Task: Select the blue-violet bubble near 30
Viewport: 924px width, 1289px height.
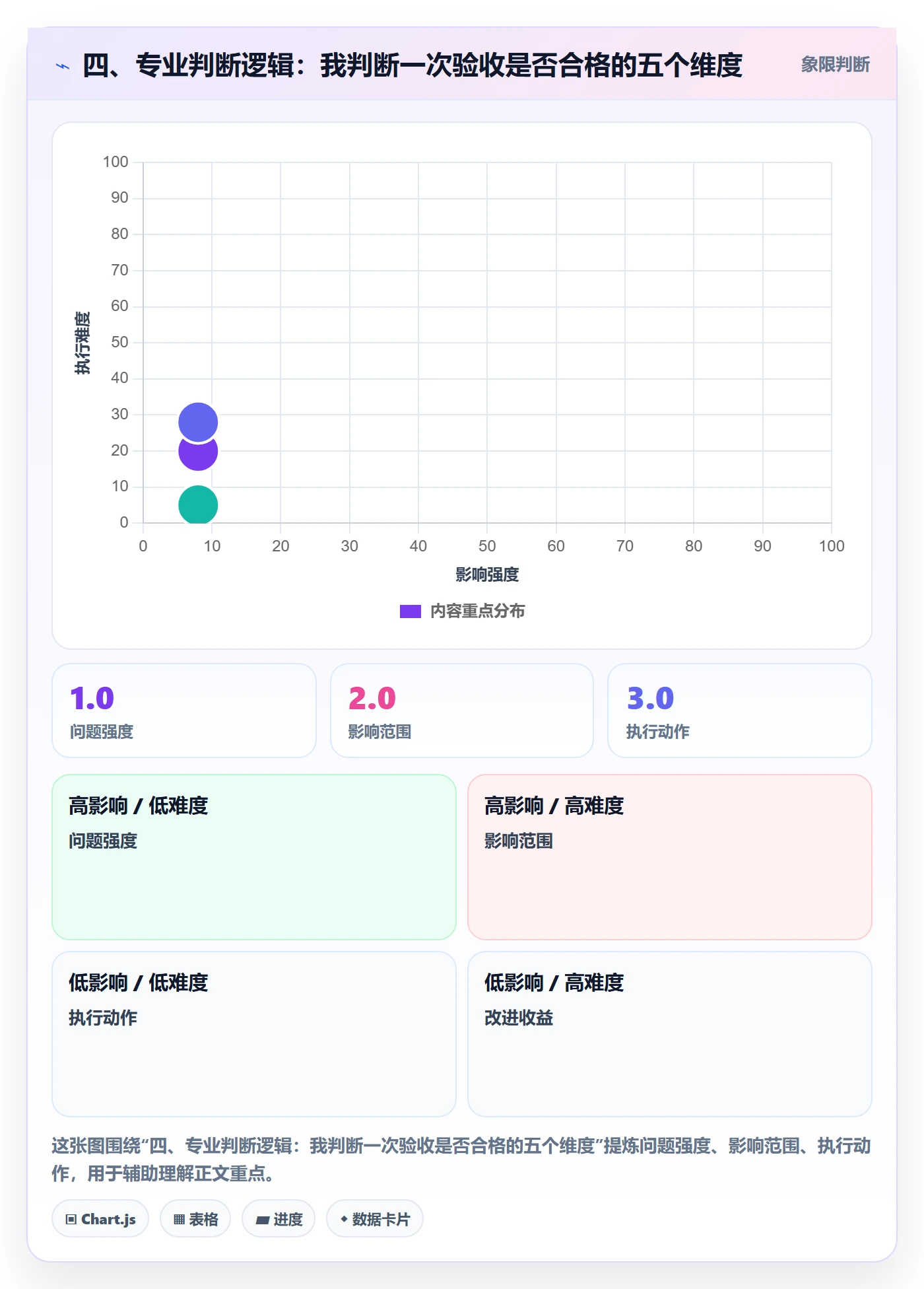Action: pos(198,422)
